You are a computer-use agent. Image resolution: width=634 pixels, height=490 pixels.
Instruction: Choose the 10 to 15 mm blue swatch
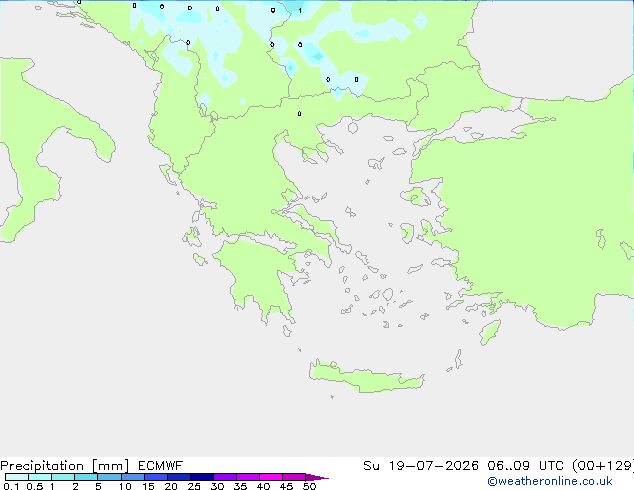132,477
